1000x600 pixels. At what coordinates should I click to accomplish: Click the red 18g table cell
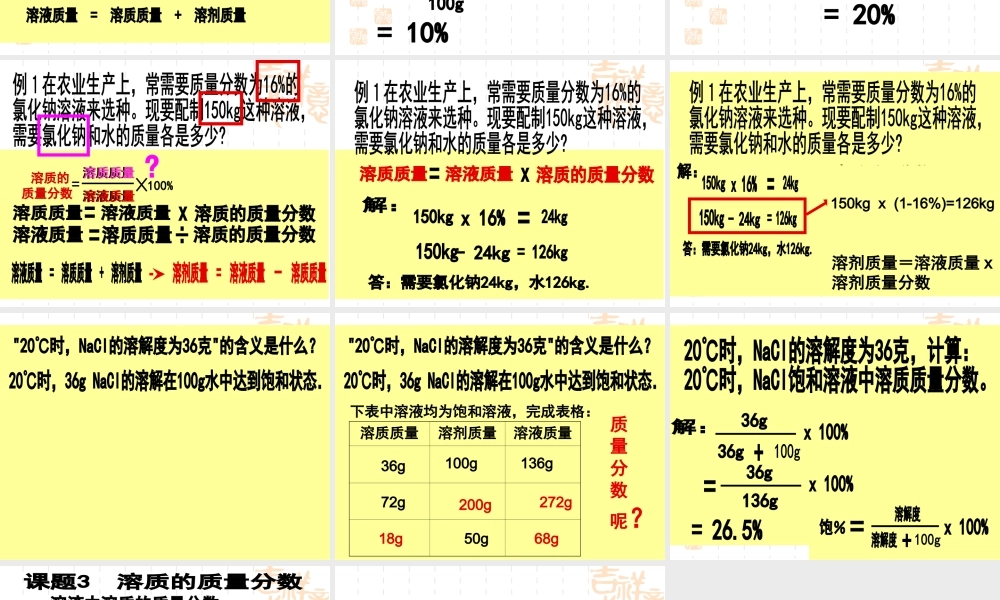(x=391, y=539)
